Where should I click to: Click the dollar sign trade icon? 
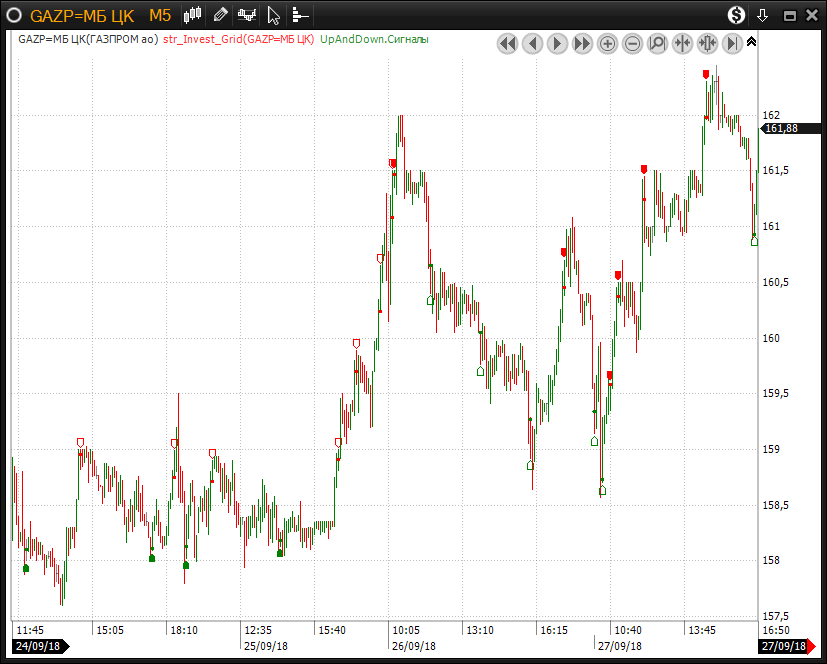click(736, 15)
